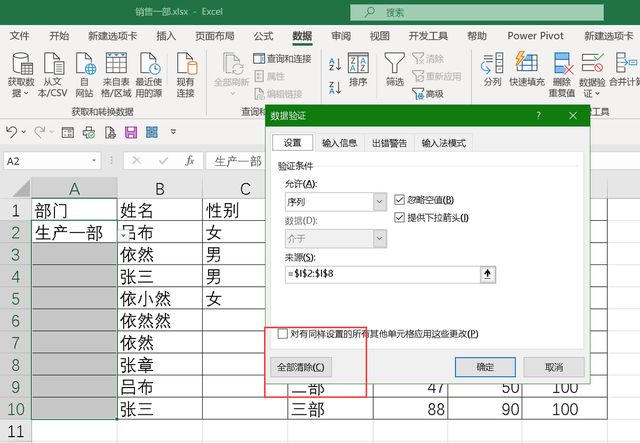Switch to Error Alert (出错警告) tab
This screenshot has height=443, width=640.
[x=389, y=143]
